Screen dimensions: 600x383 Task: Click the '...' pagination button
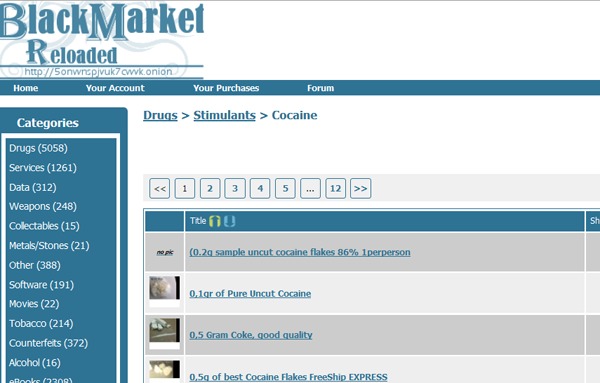click(310, 188)
